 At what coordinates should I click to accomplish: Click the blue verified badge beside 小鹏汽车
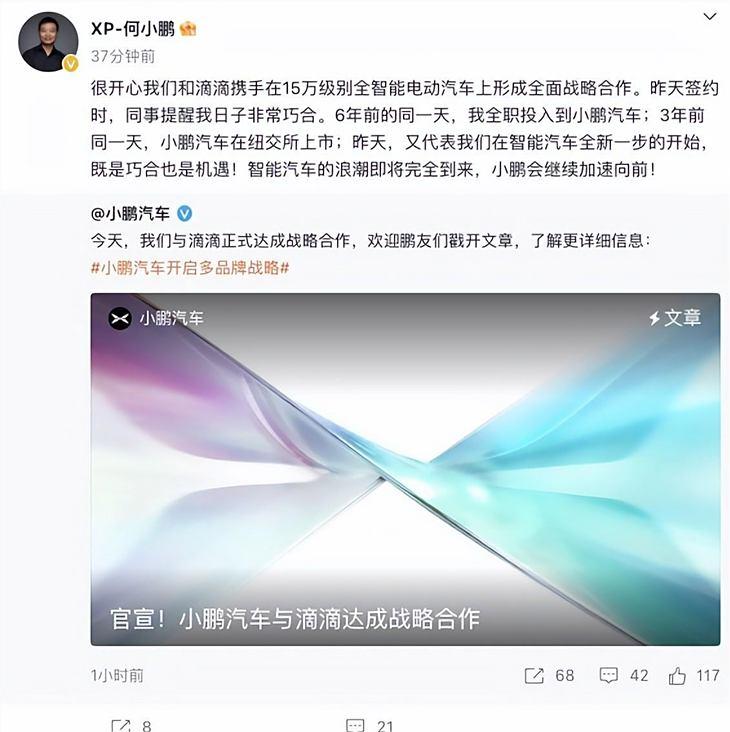point(184,214)
